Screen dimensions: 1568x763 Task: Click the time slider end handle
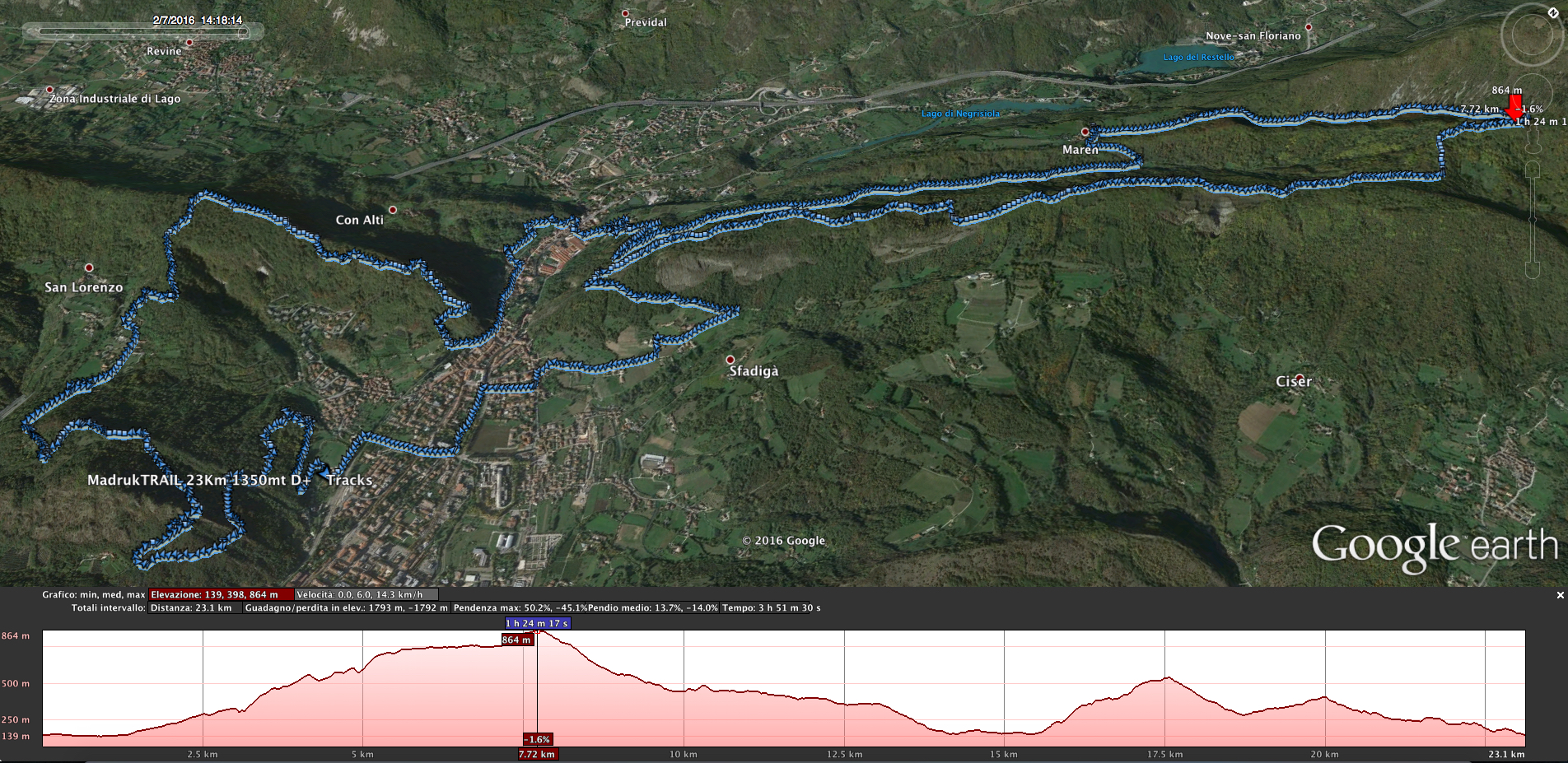[x=244, y=32]
